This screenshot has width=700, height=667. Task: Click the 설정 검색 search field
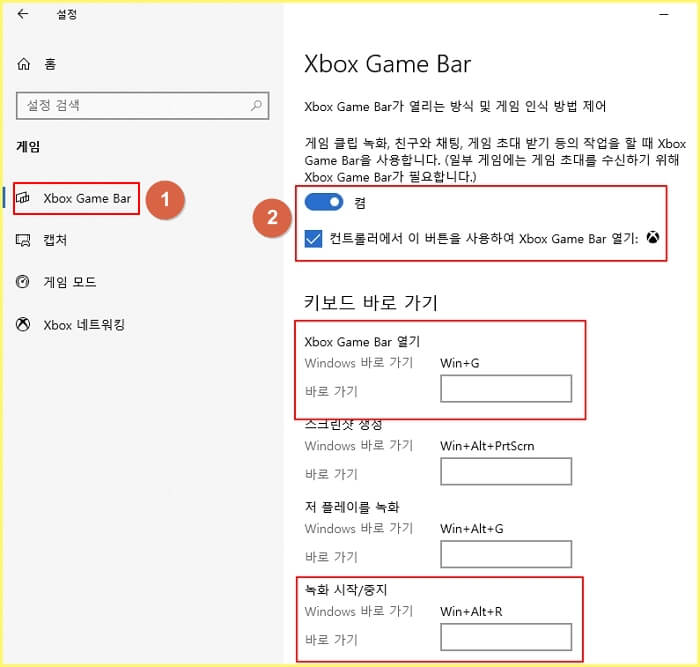(142, 106)
